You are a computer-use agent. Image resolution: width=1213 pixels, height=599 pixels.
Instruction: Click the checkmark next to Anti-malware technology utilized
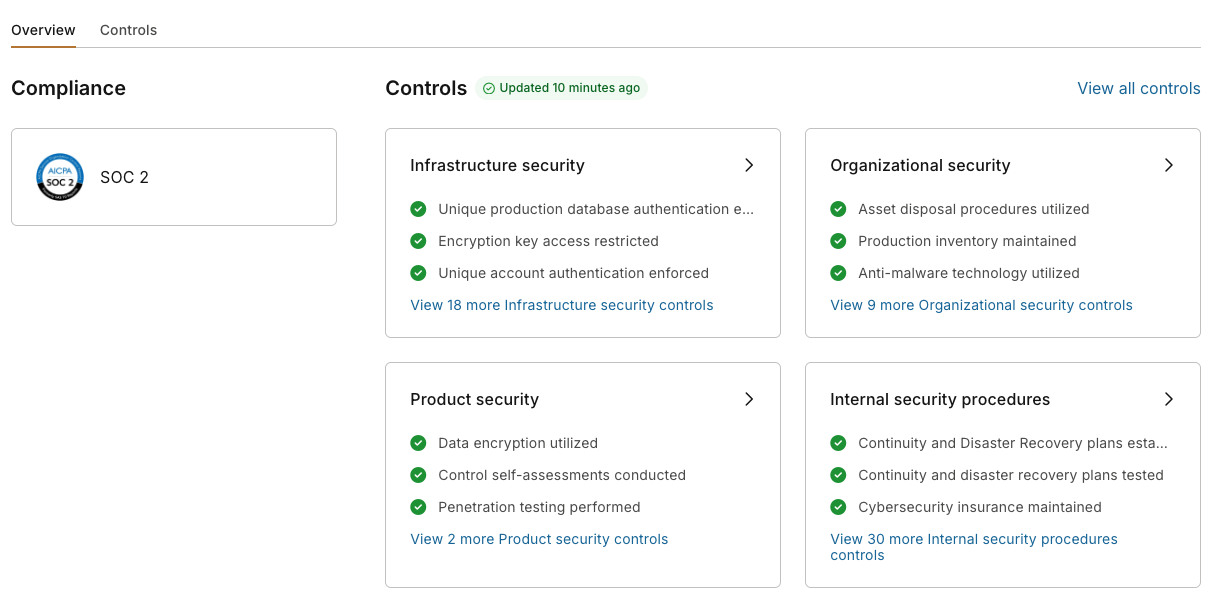pos(838,273)
